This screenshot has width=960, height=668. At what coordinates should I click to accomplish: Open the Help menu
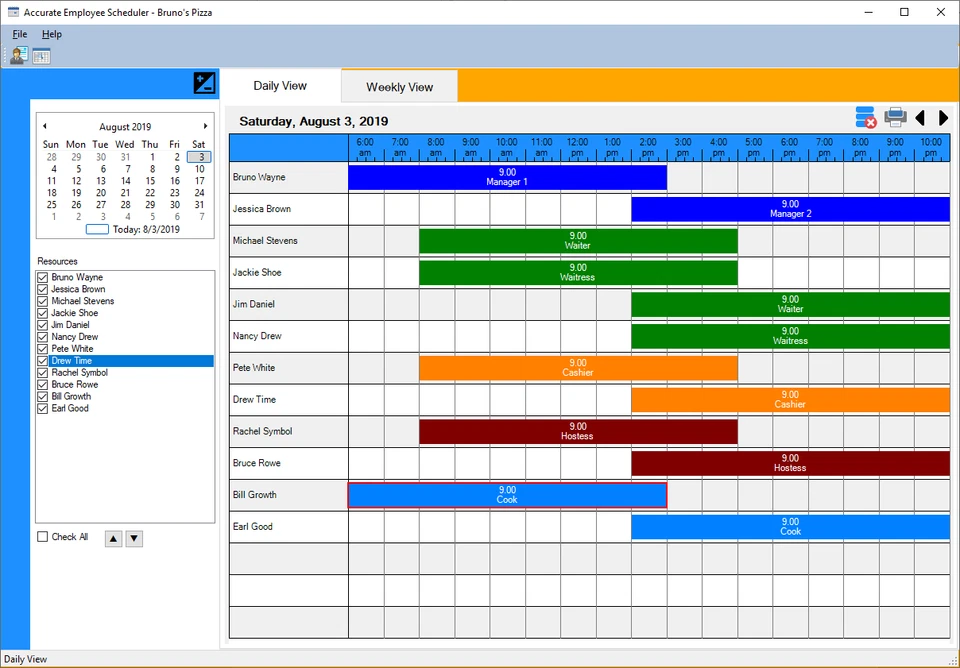[51, 33]
